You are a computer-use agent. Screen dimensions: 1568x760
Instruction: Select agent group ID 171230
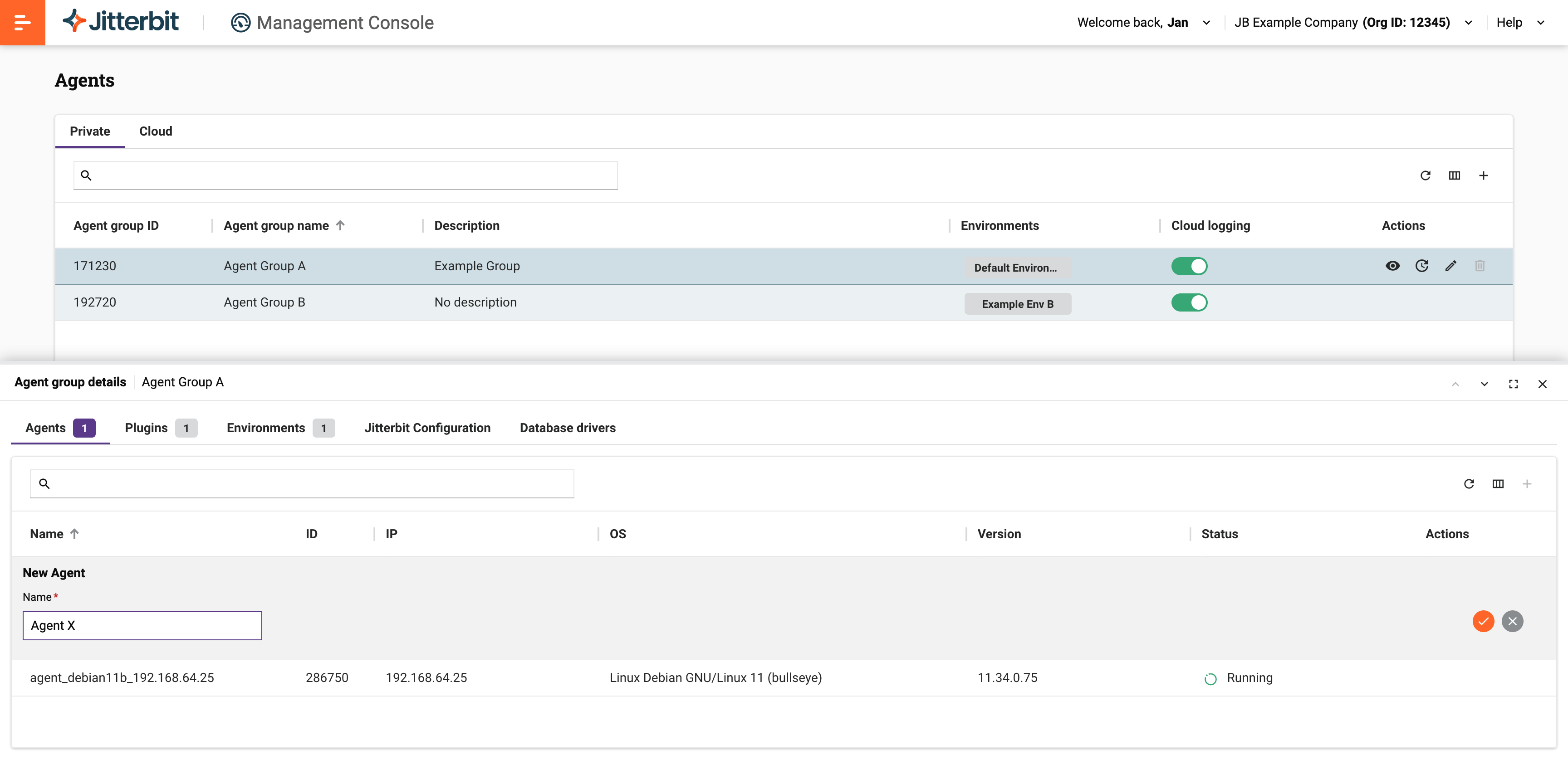click(94, 266)
